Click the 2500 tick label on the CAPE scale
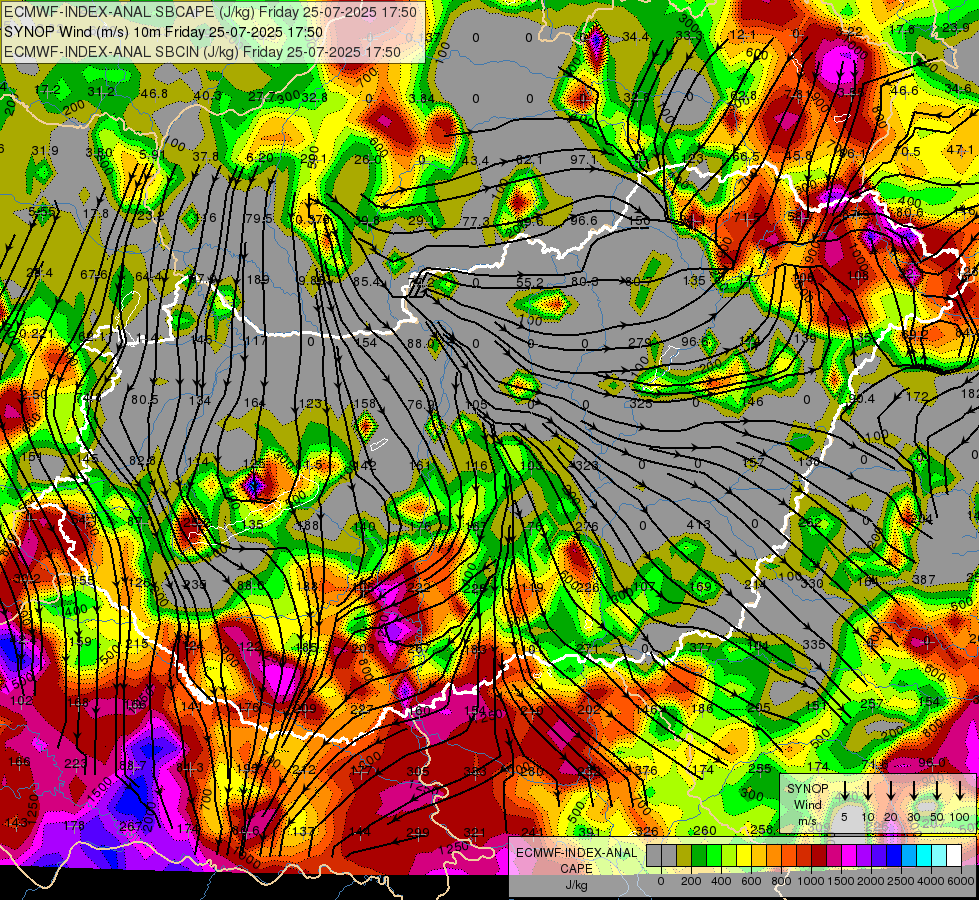 (x=901, y=881)
